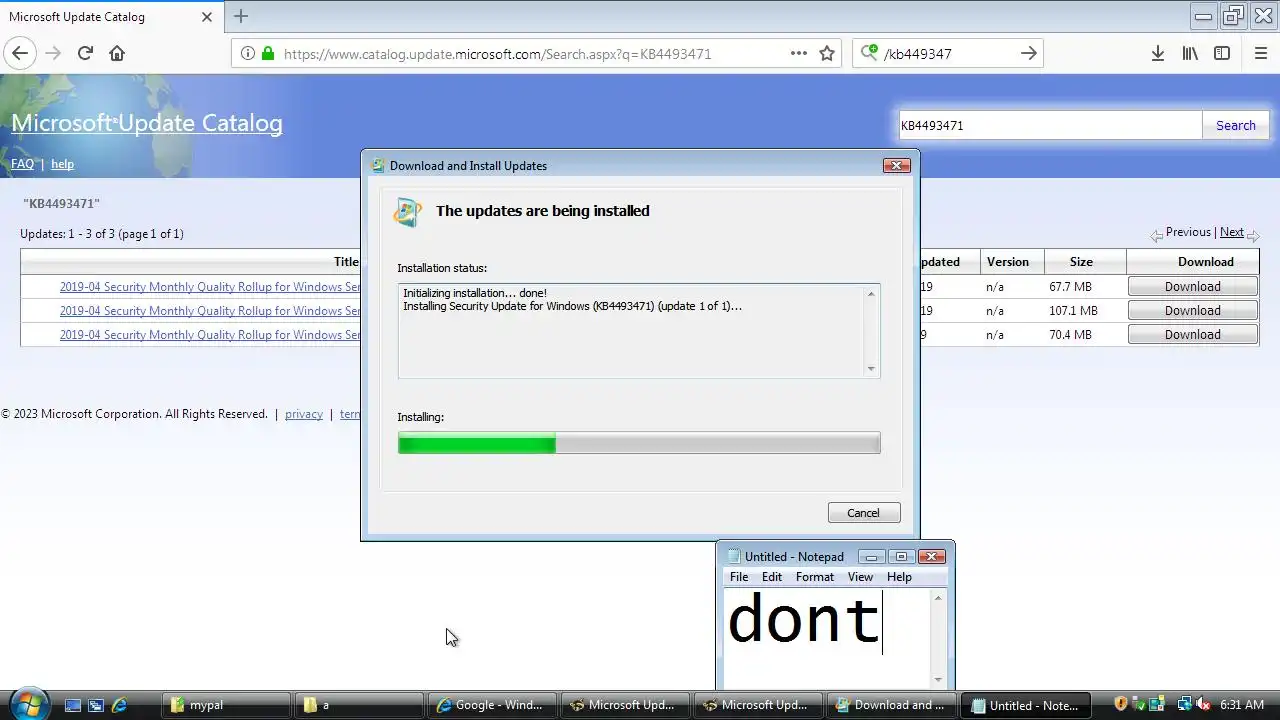Sort results by the Size column header
The height and width of the screenshot is (720, 1280).
(x=1081, y=262)
